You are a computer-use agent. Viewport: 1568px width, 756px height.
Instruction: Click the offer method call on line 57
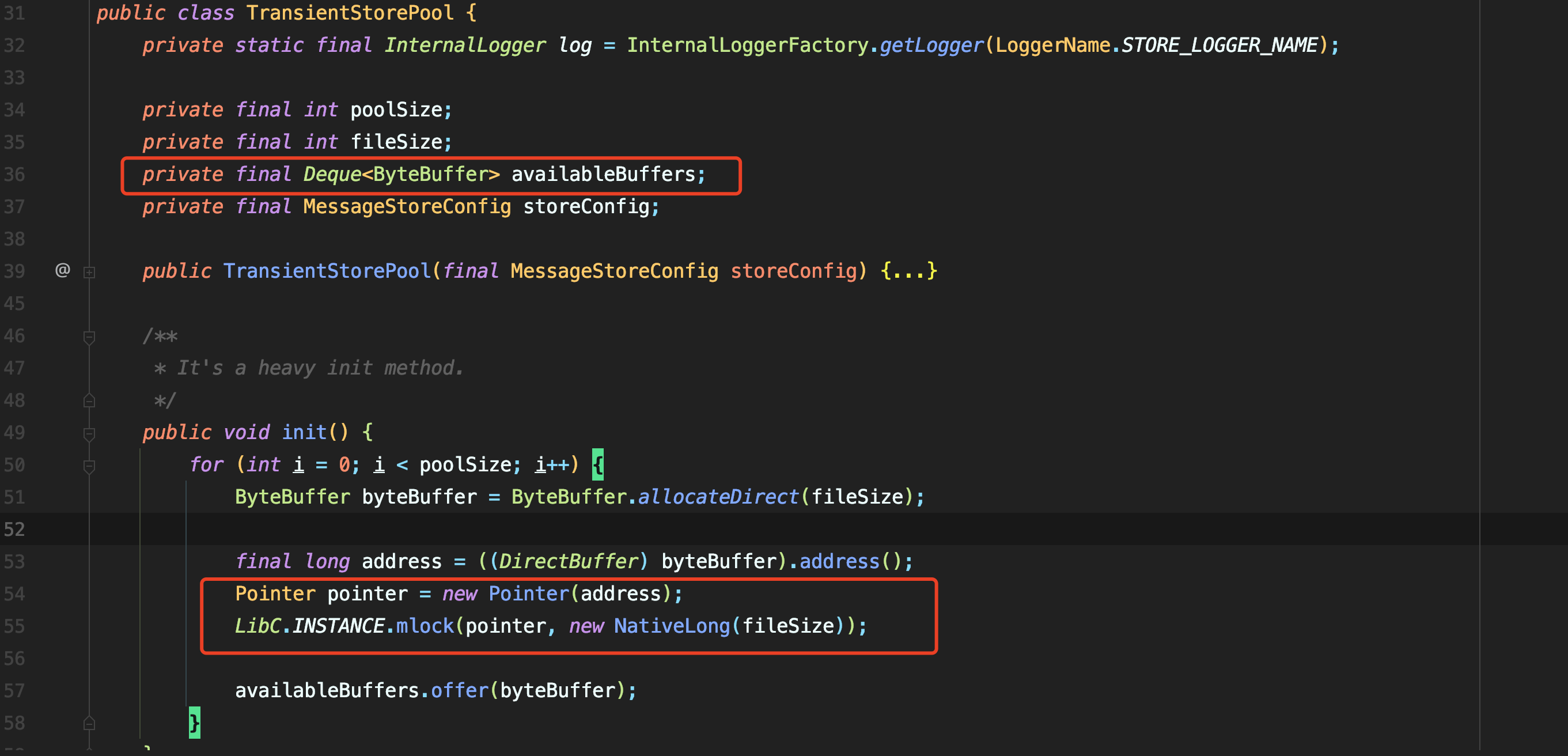pos(460,690)
